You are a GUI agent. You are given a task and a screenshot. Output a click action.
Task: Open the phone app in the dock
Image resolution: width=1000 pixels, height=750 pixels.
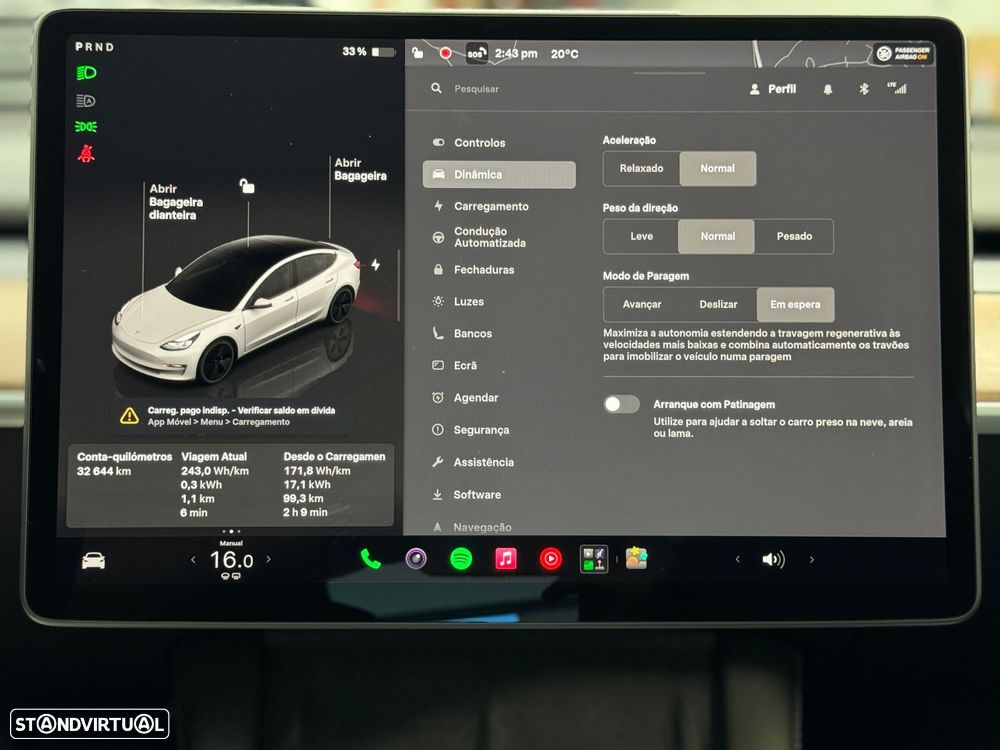(371, 559)
